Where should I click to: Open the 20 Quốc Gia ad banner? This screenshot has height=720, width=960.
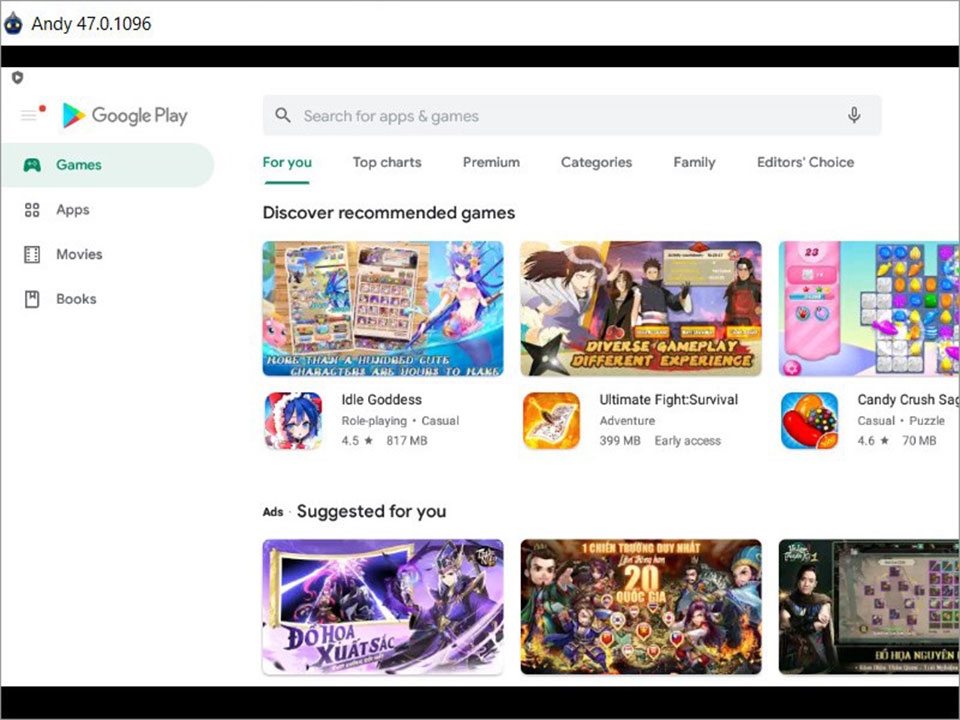(641, 607)
